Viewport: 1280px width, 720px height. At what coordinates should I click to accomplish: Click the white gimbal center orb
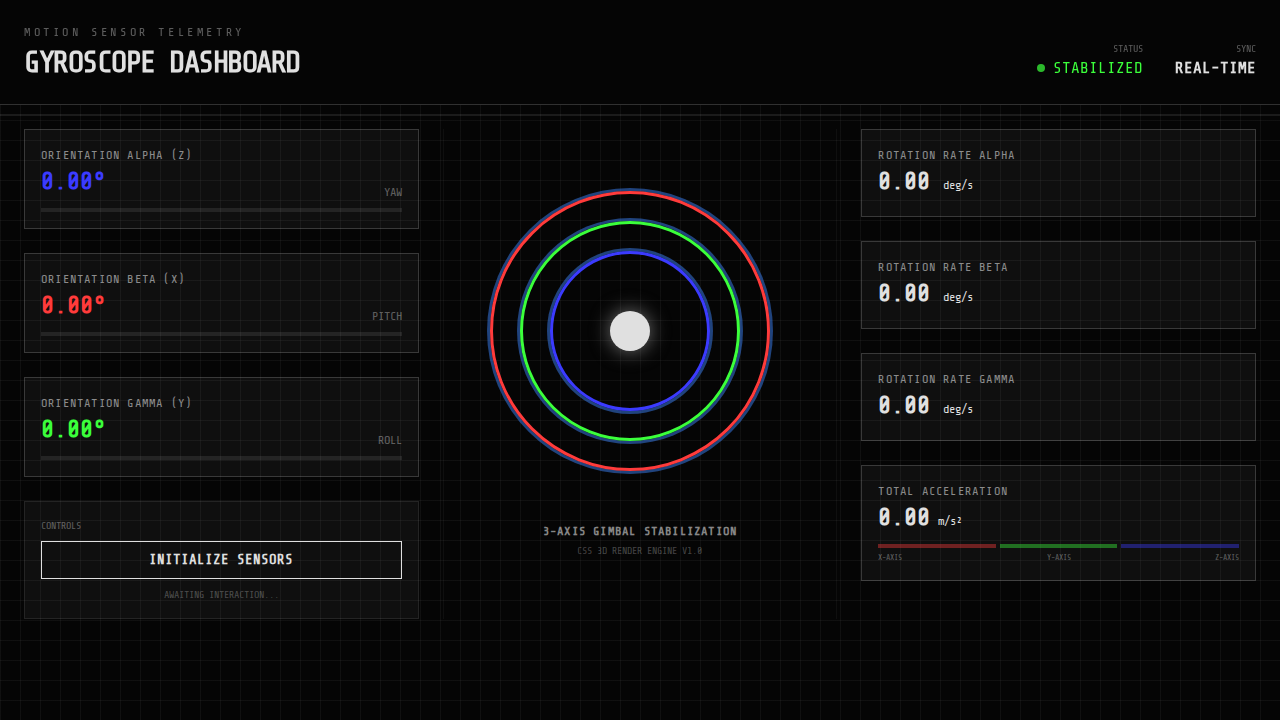pyautogui.click(x=629, y=330)
